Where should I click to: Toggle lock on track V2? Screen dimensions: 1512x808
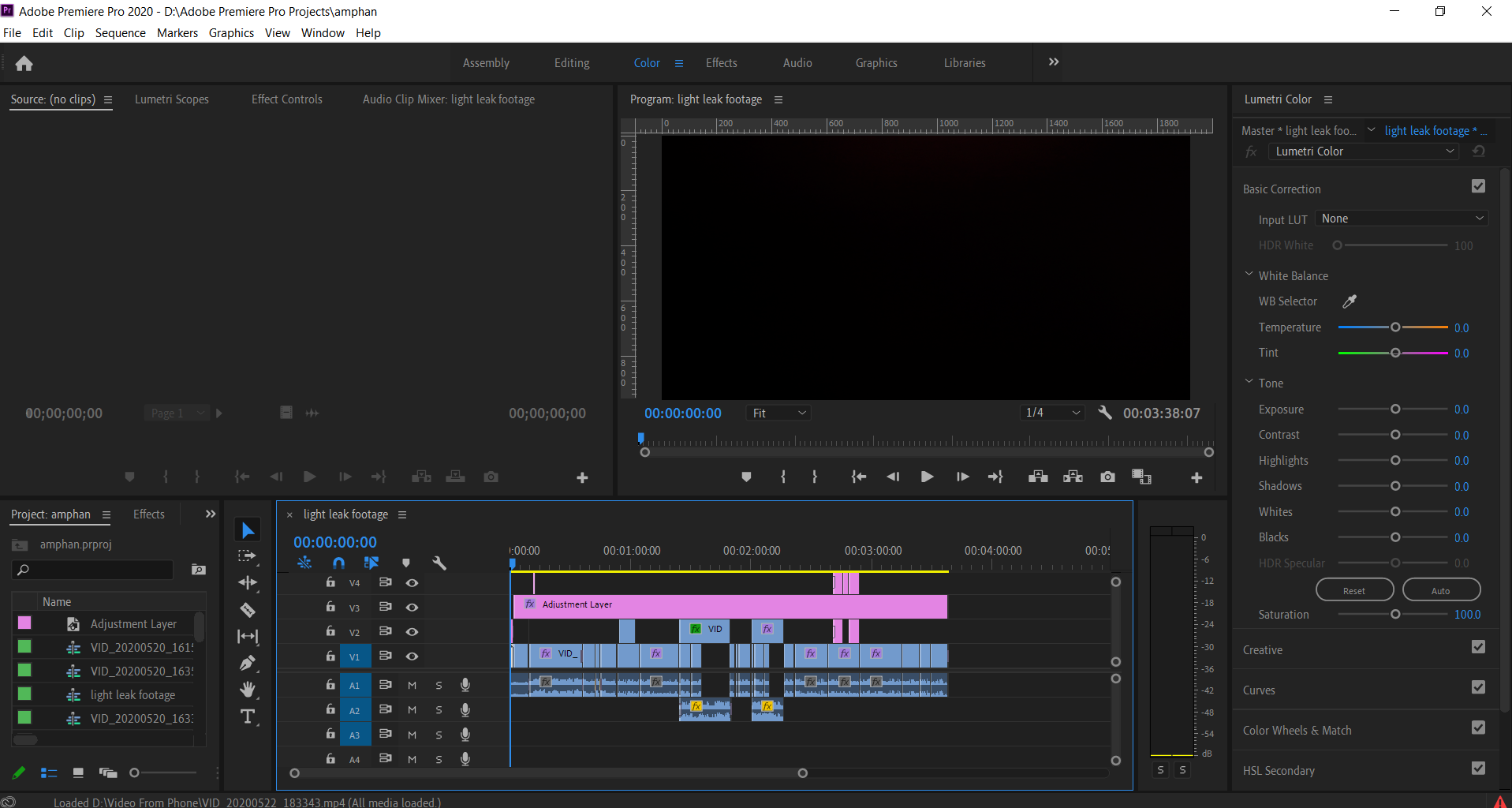click(x=330, y=631)
